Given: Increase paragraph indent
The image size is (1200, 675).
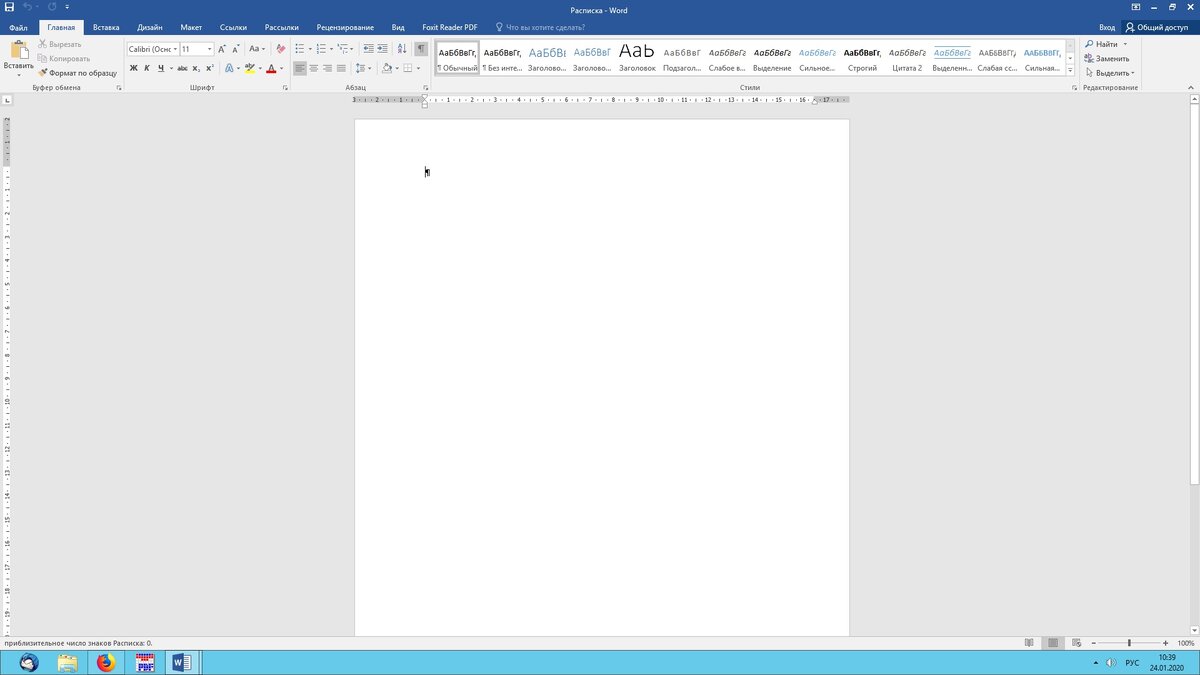Looking at the screenshot, I should (383, 48).
